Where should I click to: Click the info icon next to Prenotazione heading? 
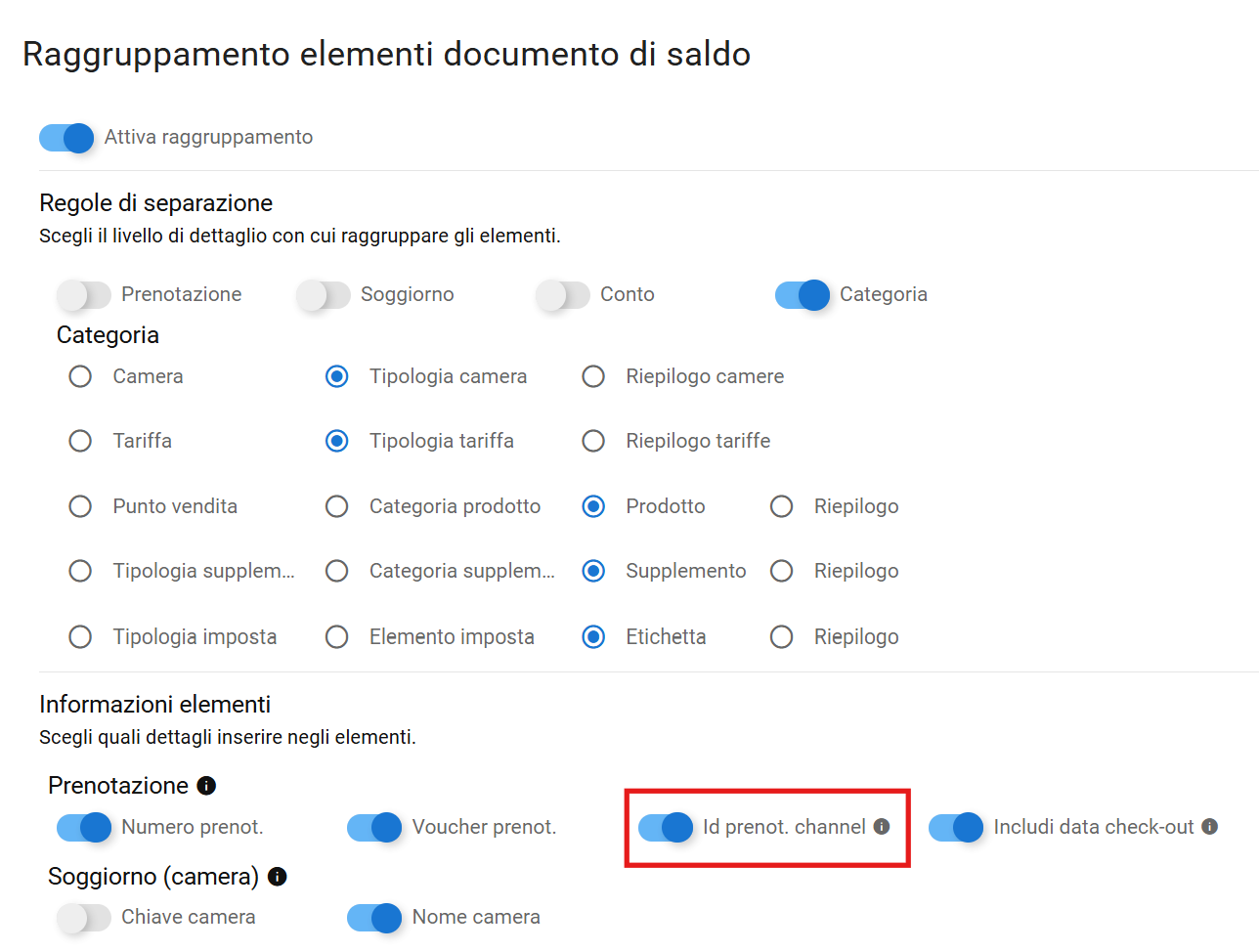pyautogui.click(x=206, y=786)
